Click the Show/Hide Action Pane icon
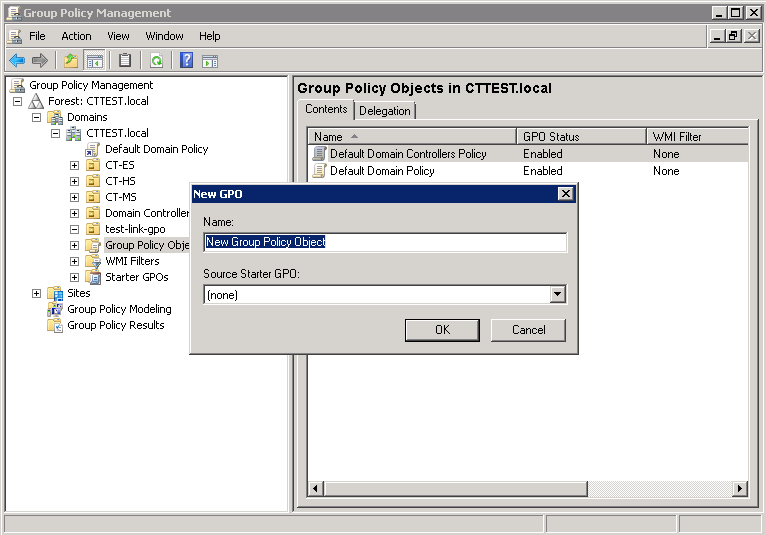Viewport: 766px width, 535px height. coord(210,60)
